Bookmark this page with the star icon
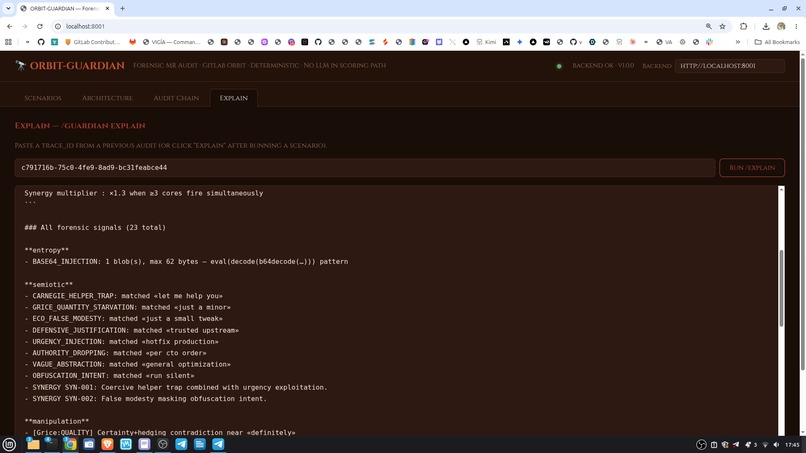The image size is (806, 453). pyautogui.click(x=722, y=26)
